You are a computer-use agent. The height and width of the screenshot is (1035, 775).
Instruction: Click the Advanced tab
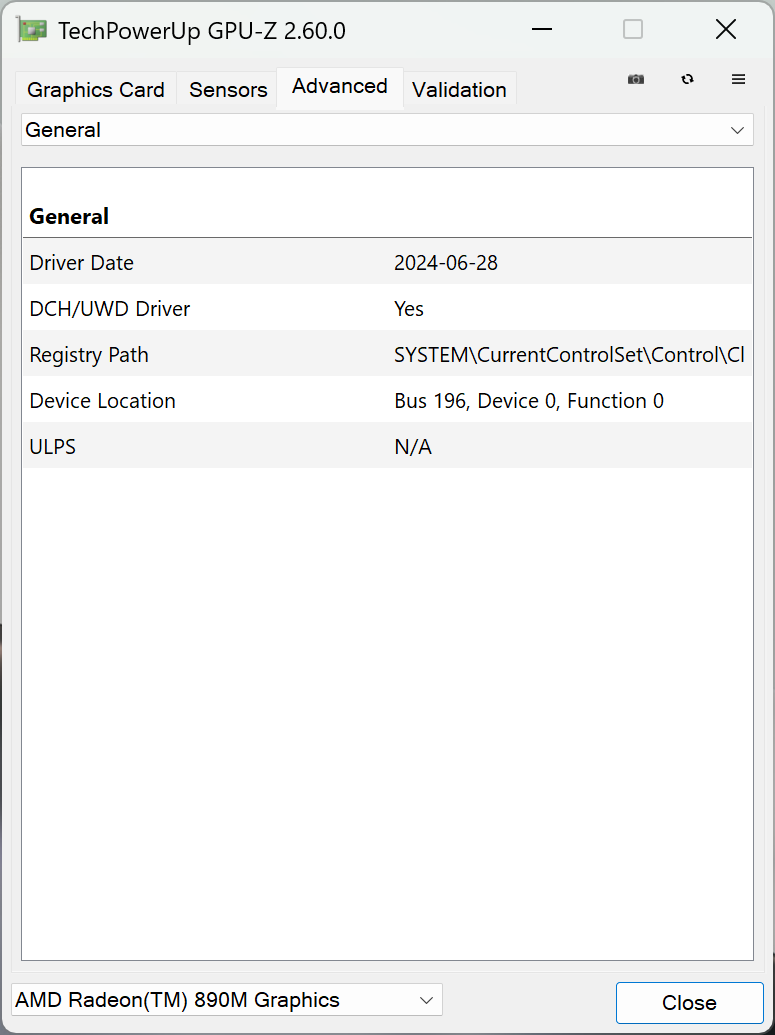click(x=339, y=86)
